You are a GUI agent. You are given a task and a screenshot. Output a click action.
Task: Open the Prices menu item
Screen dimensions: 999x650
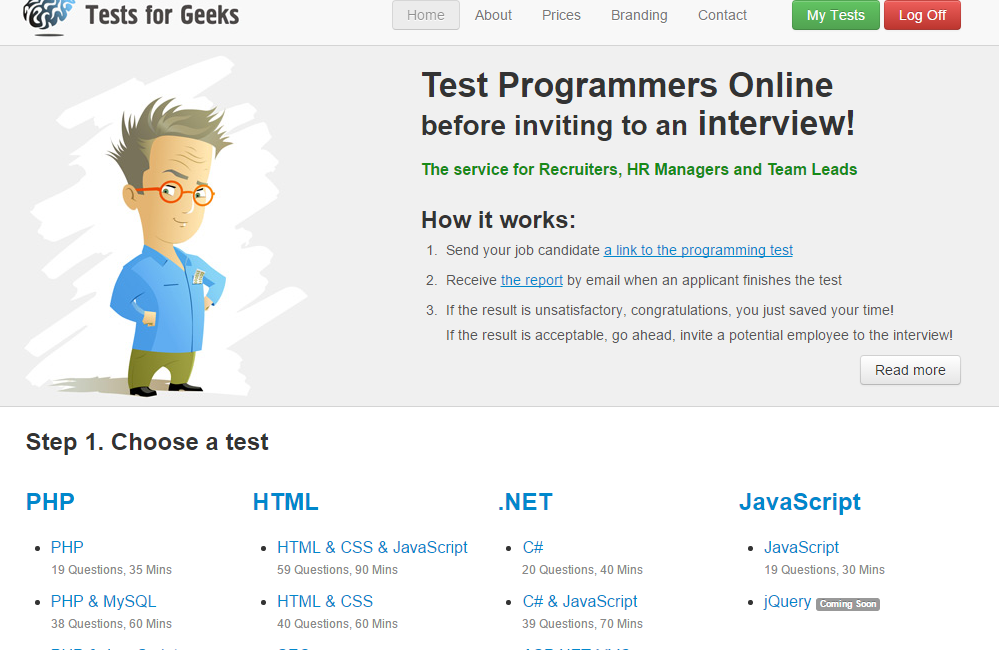pyautogui.click(x=561, y=15)
